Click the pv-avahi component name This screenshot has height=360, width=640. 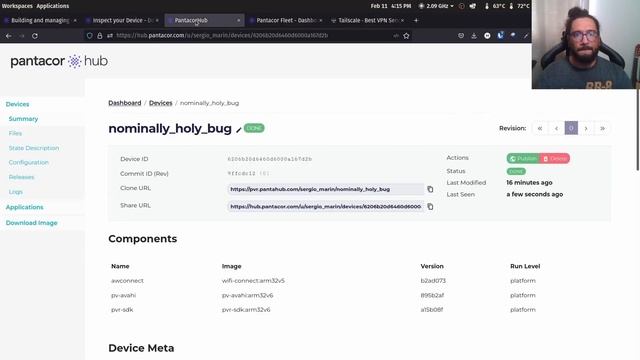click(x=124, y=295)
